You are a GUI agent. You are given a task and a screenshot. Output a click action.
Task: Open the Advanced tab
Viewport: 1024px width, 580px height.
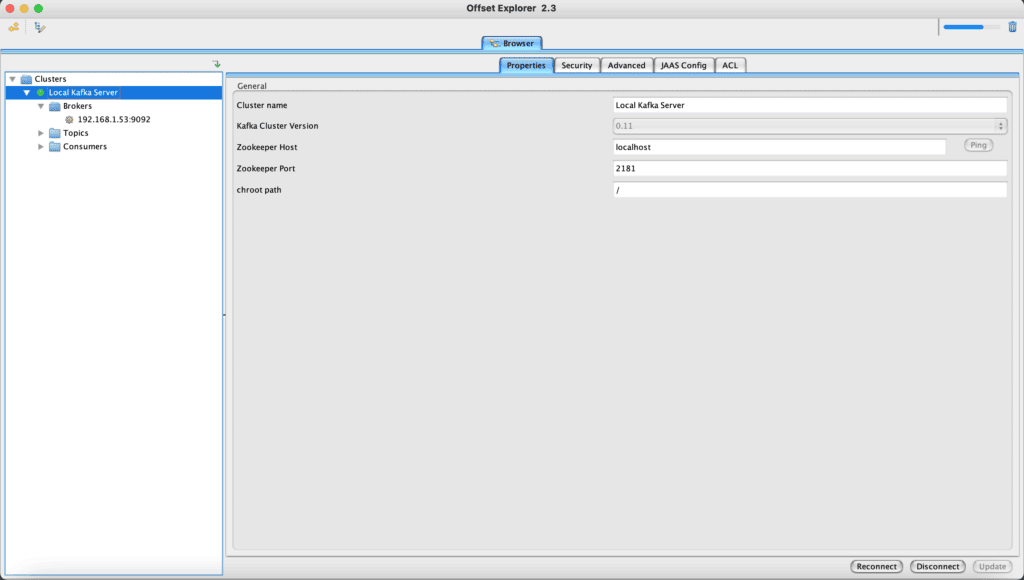pos(626,65)
